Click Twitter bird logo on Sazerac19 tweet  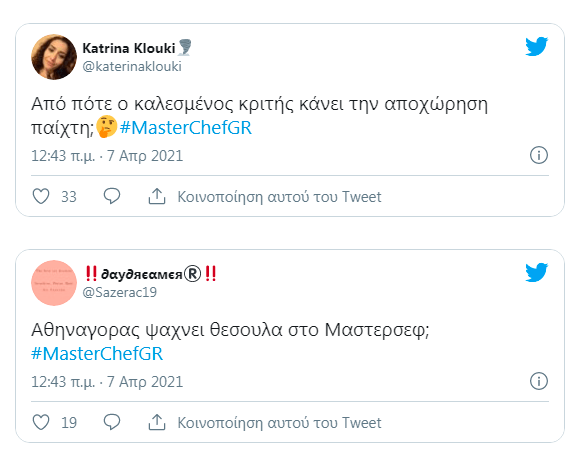[x=536, y=273]
